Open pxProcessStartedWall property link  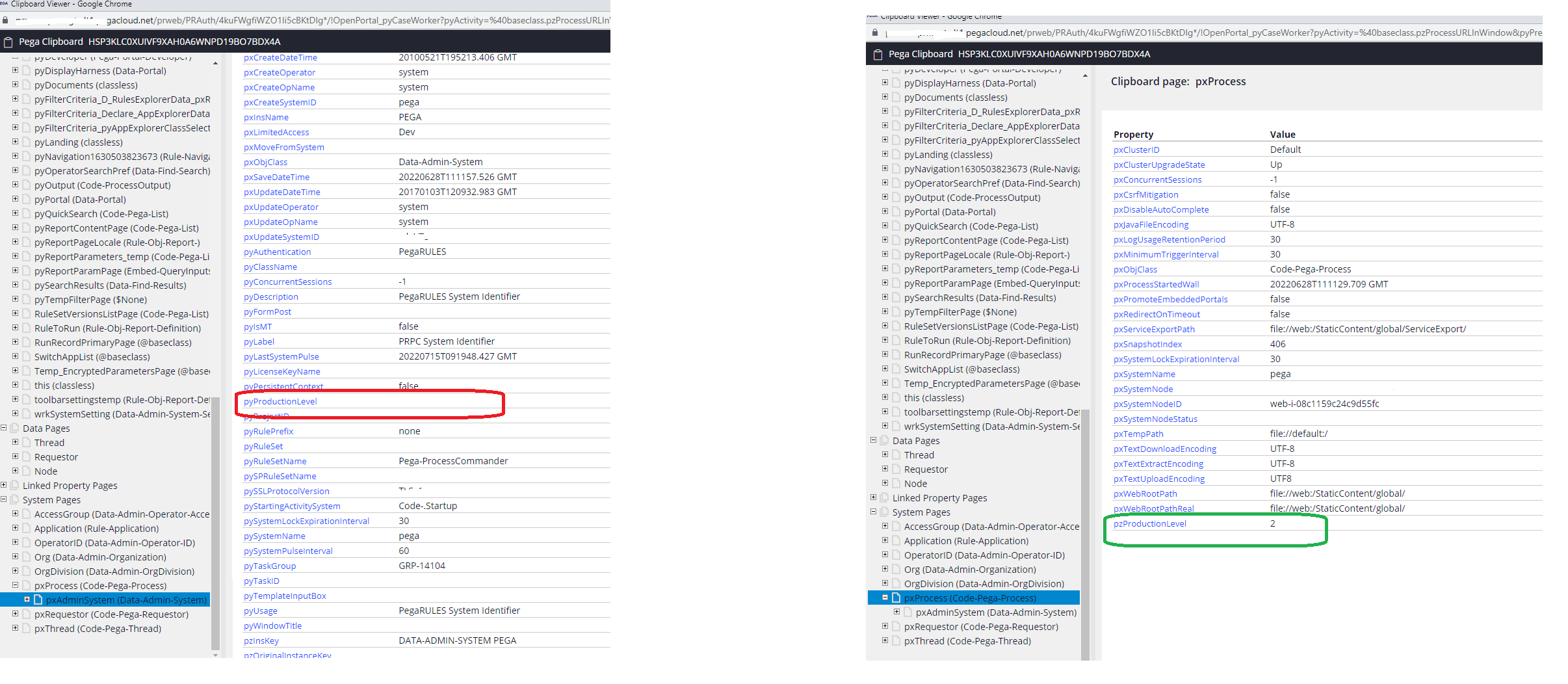click(x=1156, y=285)
